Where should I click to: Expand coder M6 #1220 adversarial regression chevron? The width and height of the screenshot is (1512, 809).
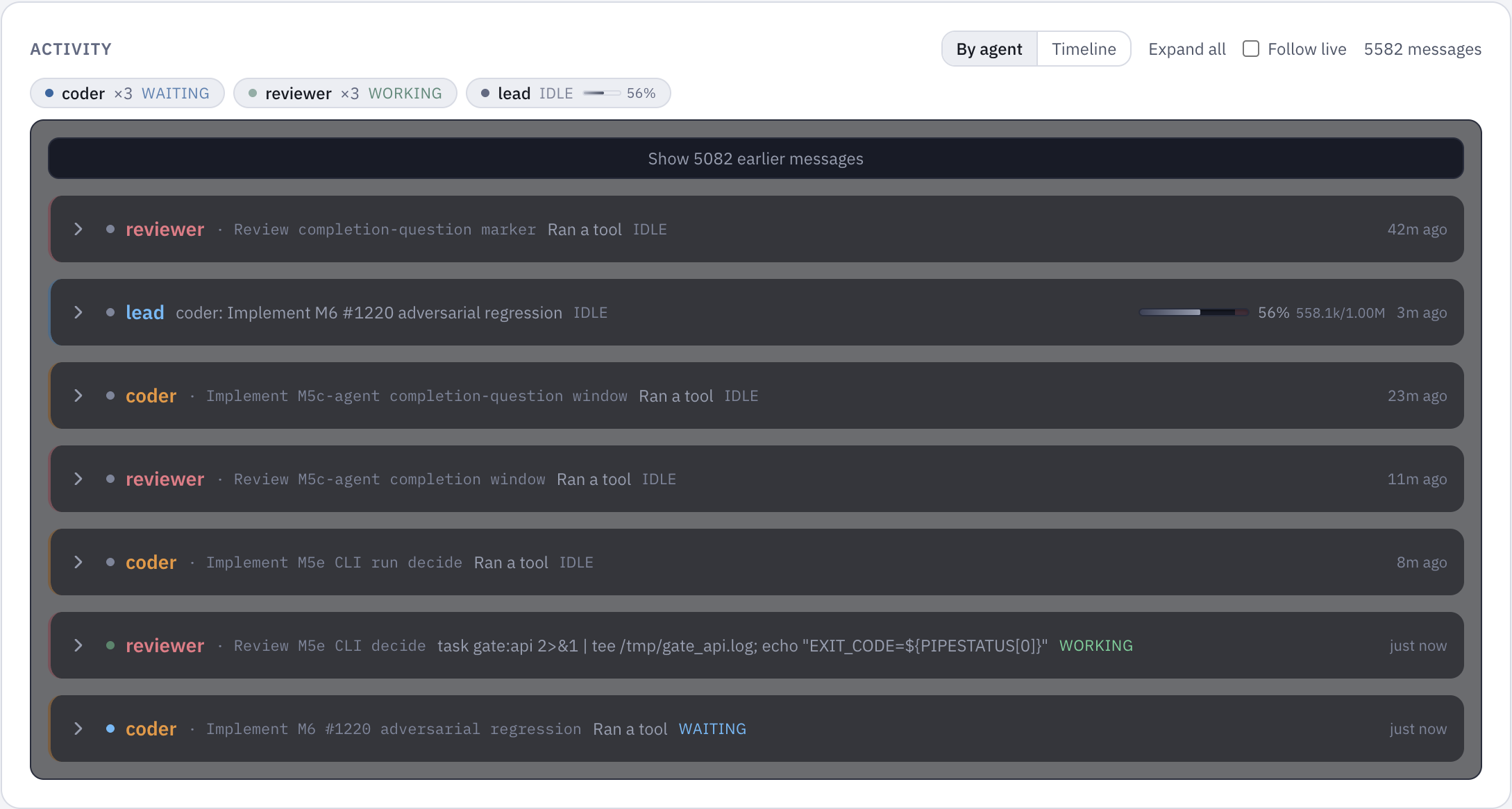click(x=78, y=729)
